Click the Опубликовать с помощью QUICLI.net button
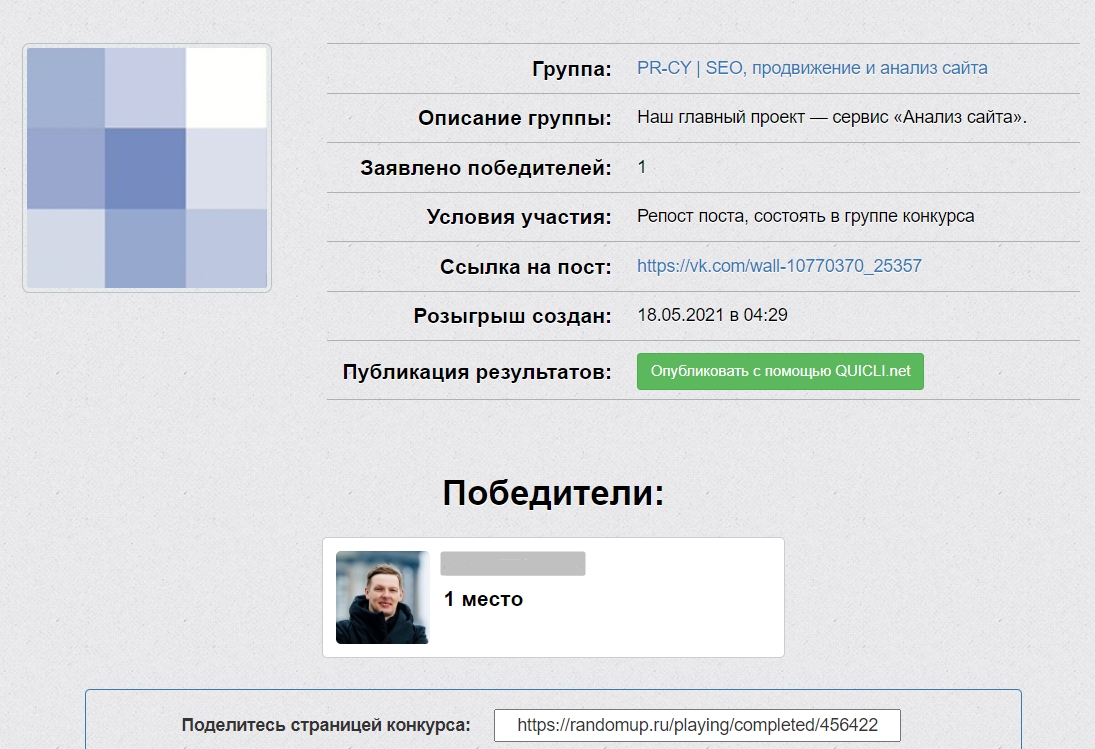The image size is (1095, 749). click(x=780, y=371)
